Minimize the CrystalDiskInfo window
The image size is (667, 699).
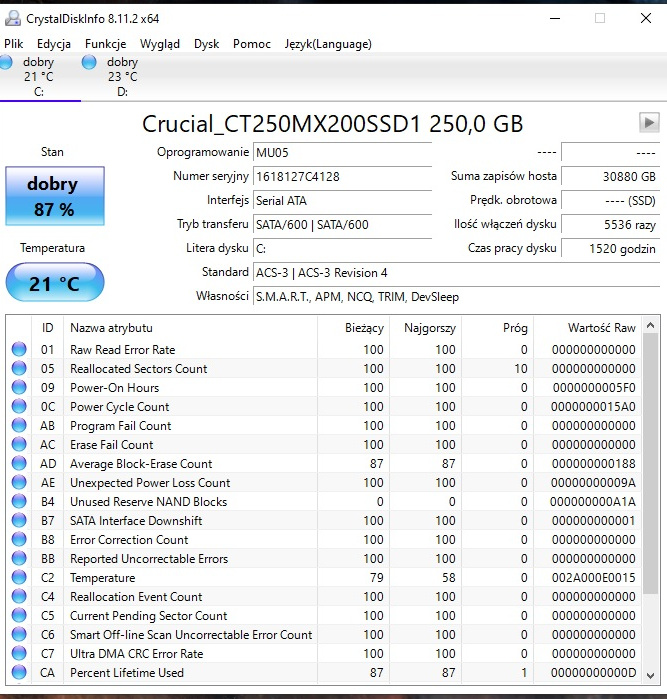(x=555, y=18)
